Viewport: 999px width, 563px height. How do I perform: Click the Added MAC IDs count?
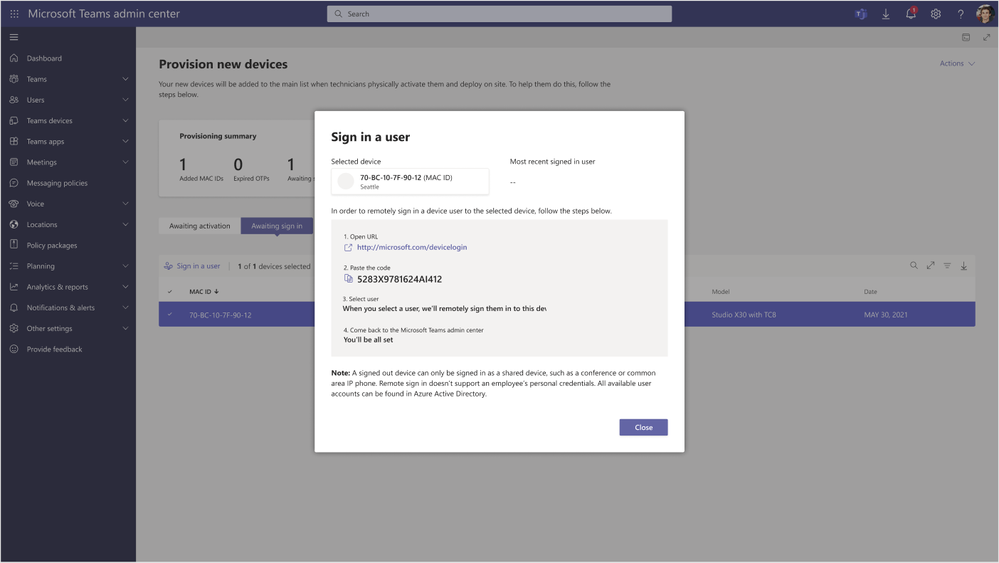182,164
